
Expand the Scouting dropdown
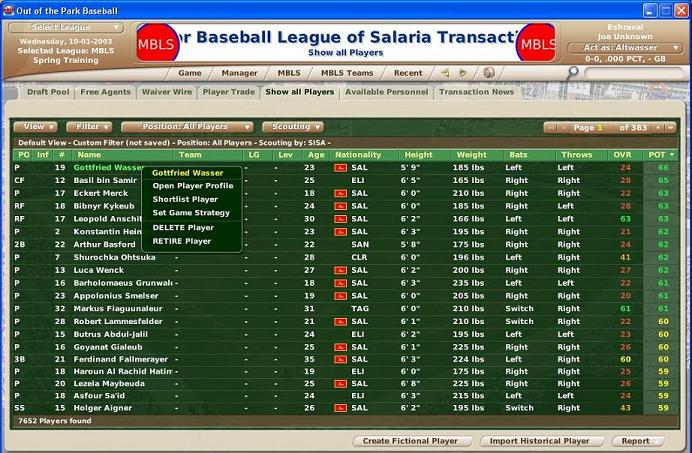[x=292, y=127]
